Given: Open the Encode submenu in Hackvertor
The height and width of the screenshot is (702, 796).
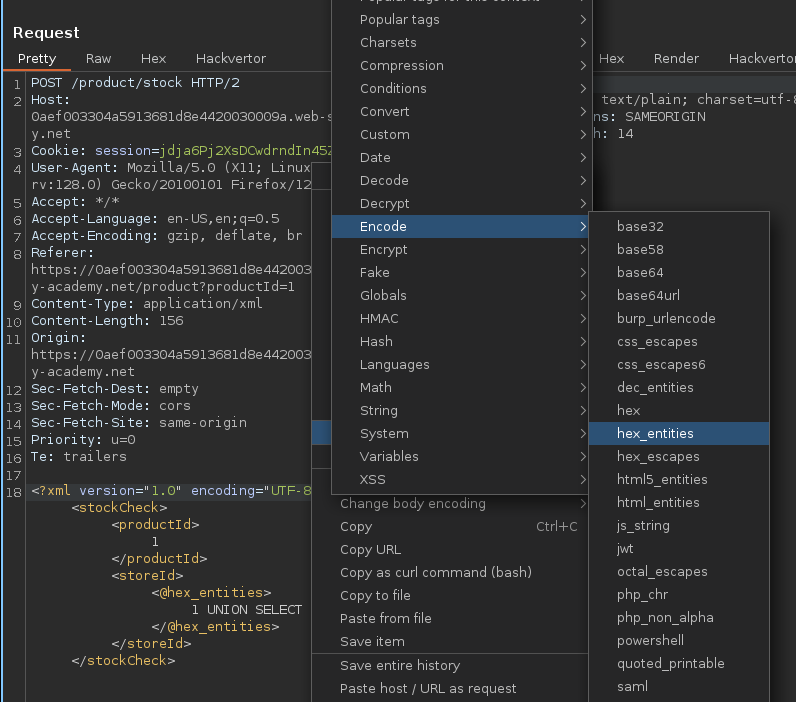Looking at the screenshot, I should pos(383,226).
